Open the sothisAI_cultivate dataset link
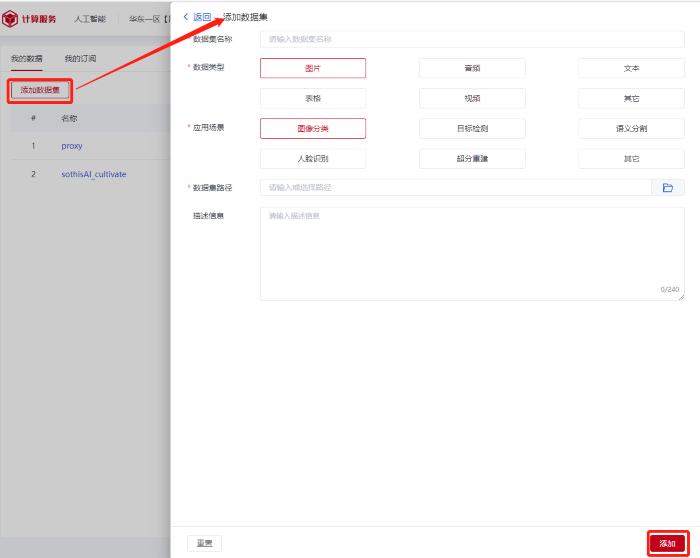 94,174
